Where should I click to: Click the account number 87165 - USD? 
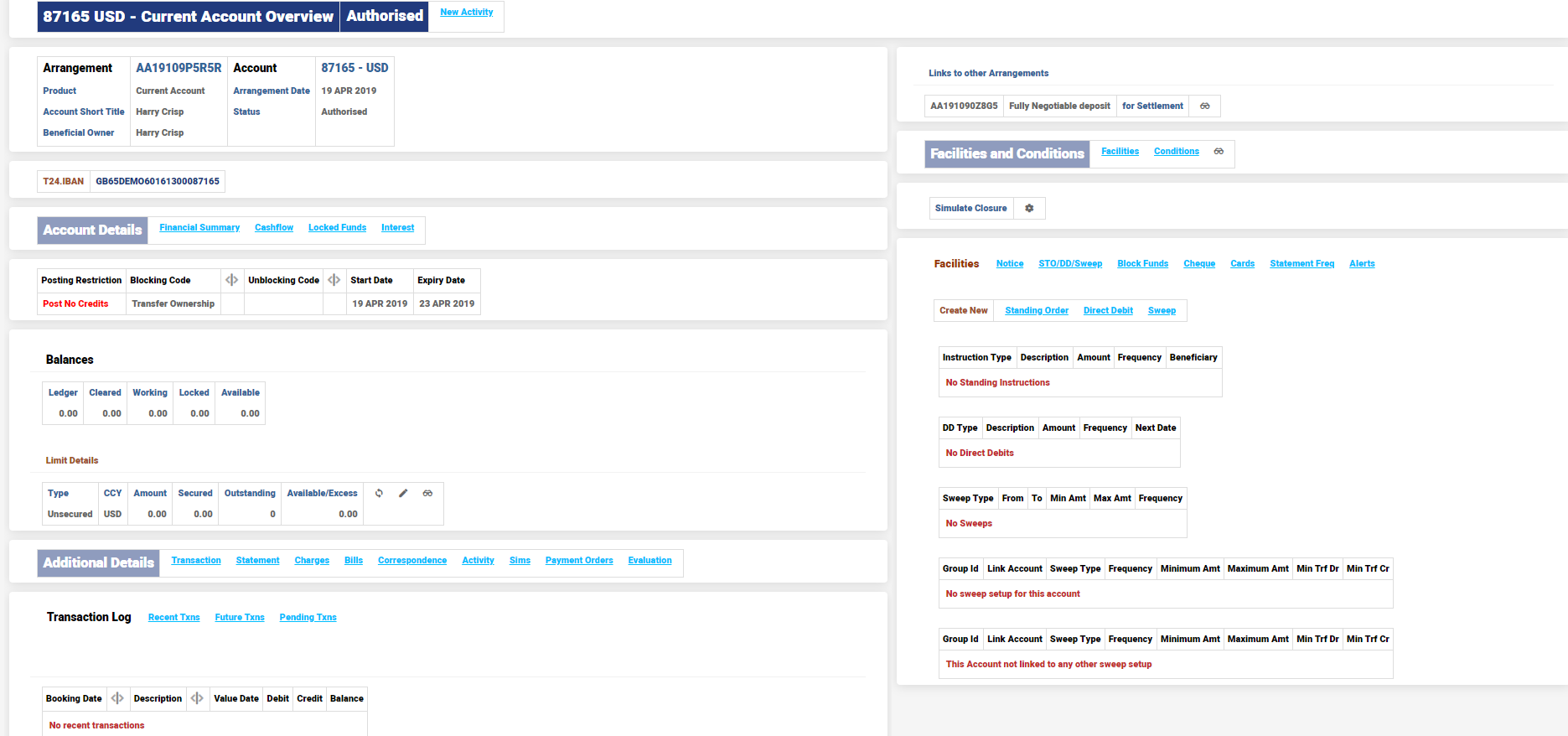354,68
